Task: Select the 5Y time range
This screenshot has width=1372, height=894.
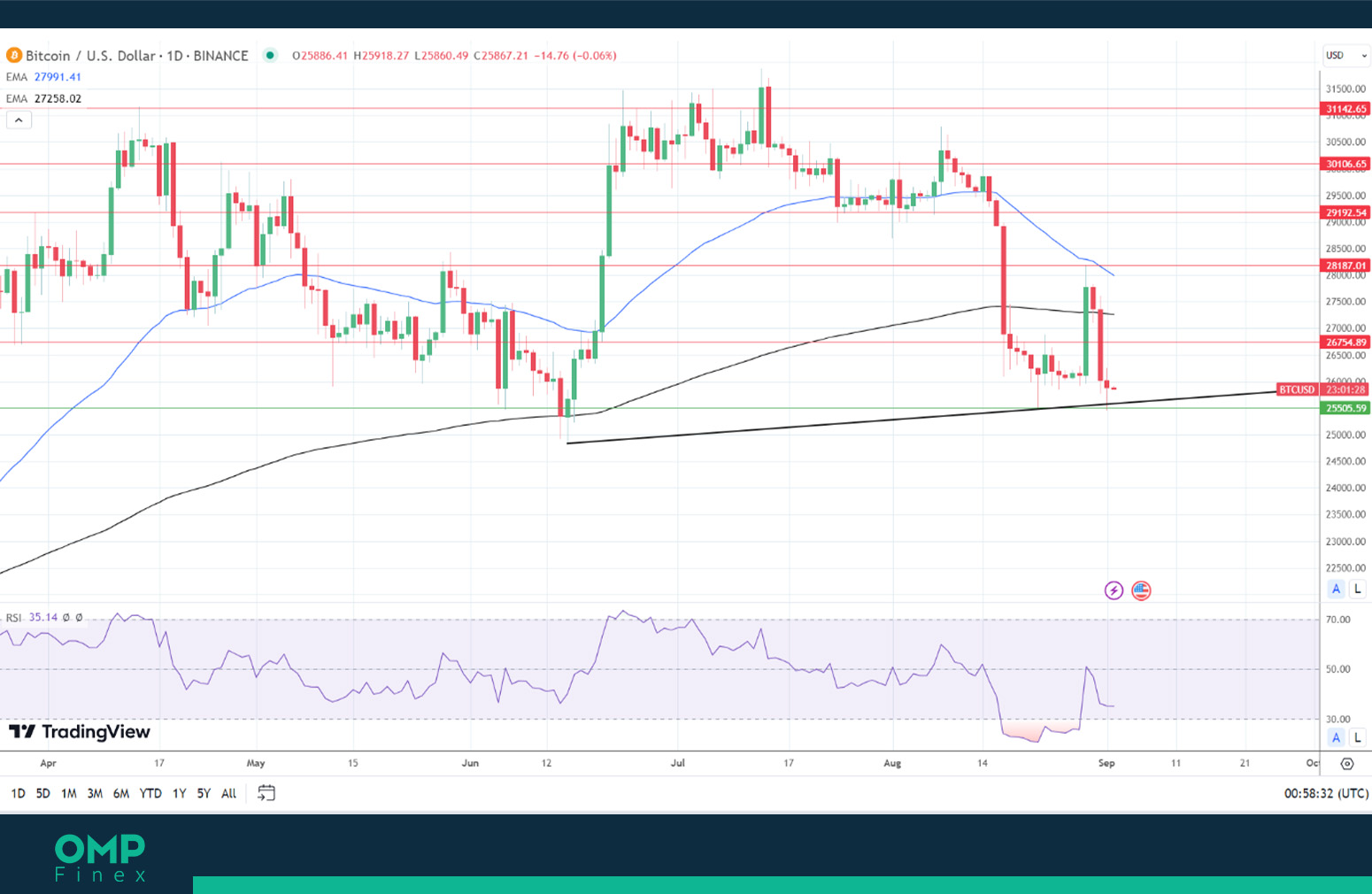Action: 204,793
